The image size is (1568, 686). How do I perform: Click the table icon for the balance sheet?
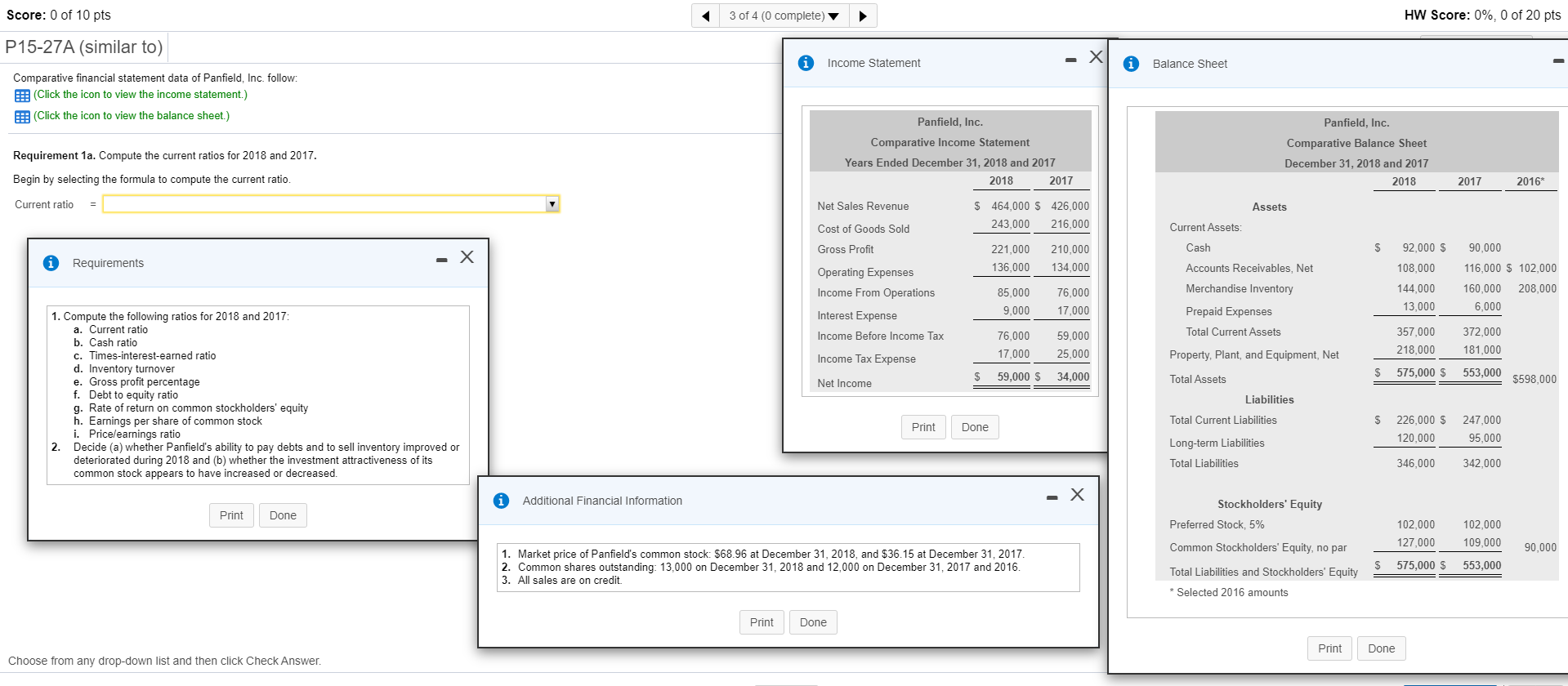pos(22,117)
